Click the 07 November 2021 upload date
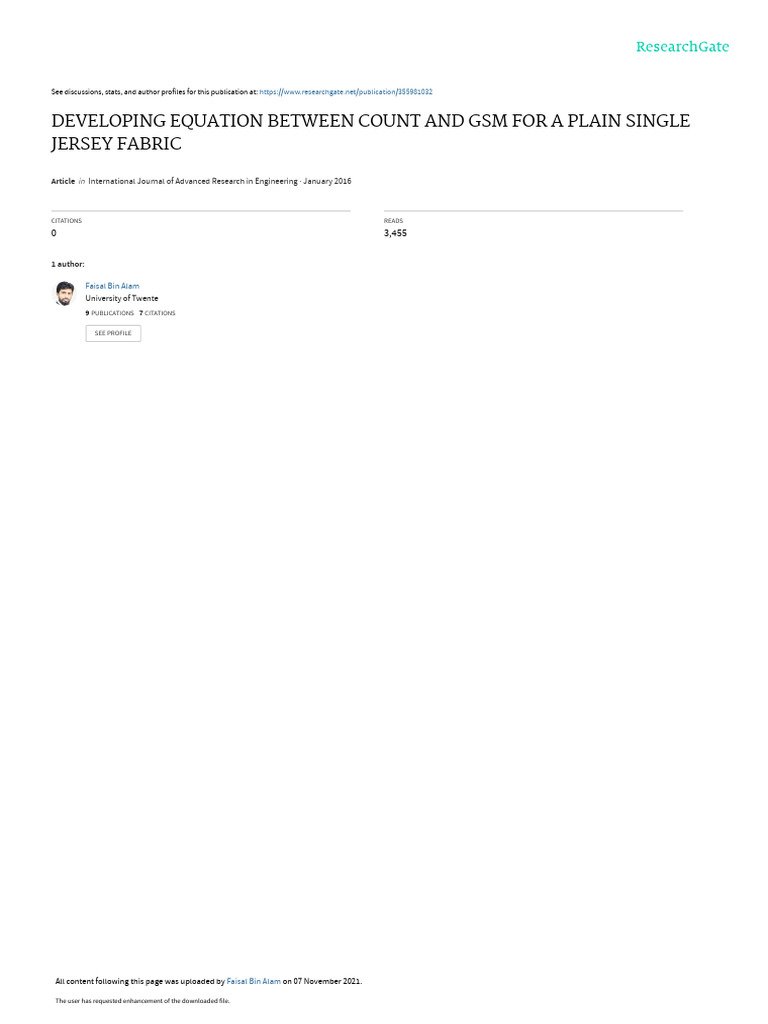 pyautogui.click(x=327, y=982)
